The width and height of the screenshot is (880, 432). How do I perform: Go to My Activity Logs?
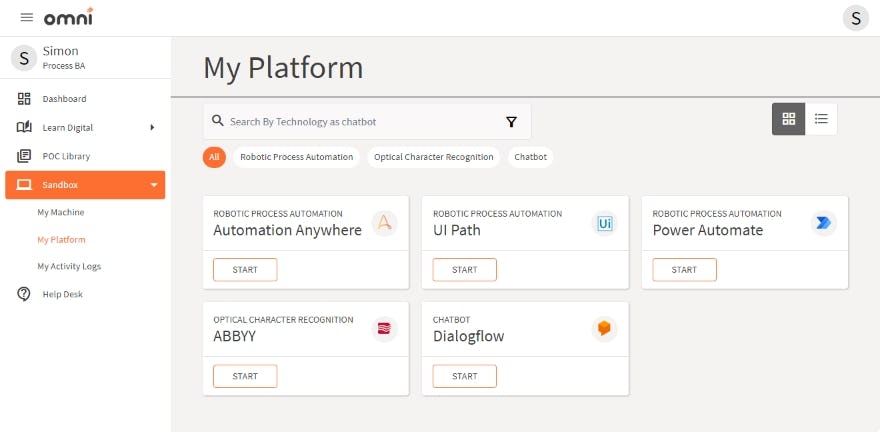coord(69,267)
